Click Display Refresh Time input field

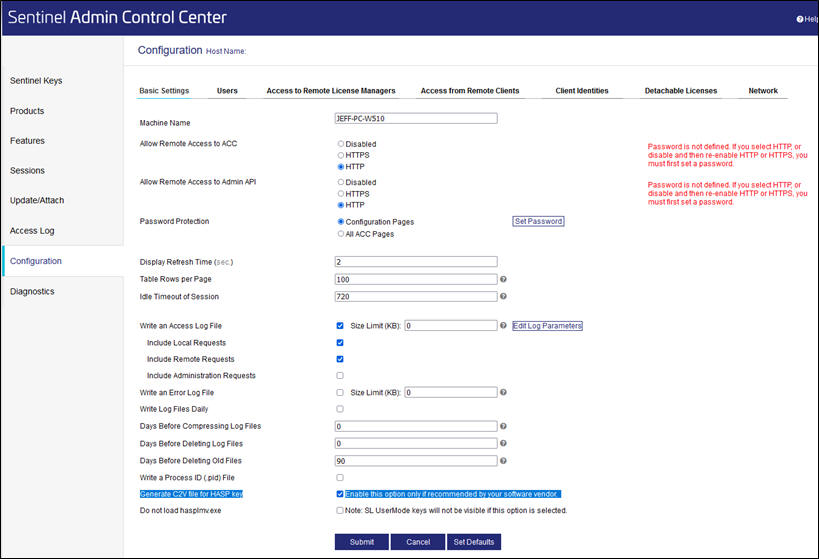click(x=416, y=262)
